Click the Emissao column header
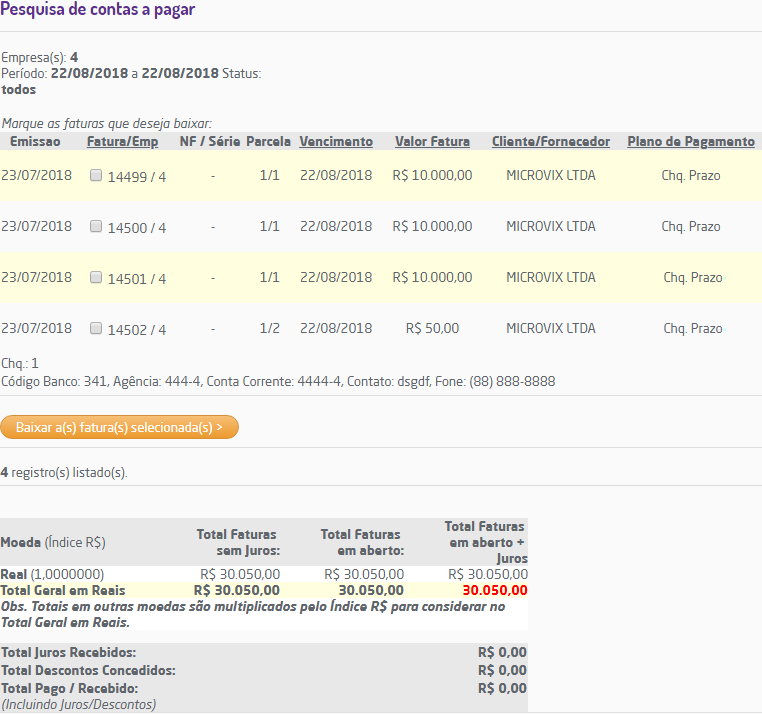The width and height of the screenshot is (762, 714). pyautogui.click(x=35, y=141)
